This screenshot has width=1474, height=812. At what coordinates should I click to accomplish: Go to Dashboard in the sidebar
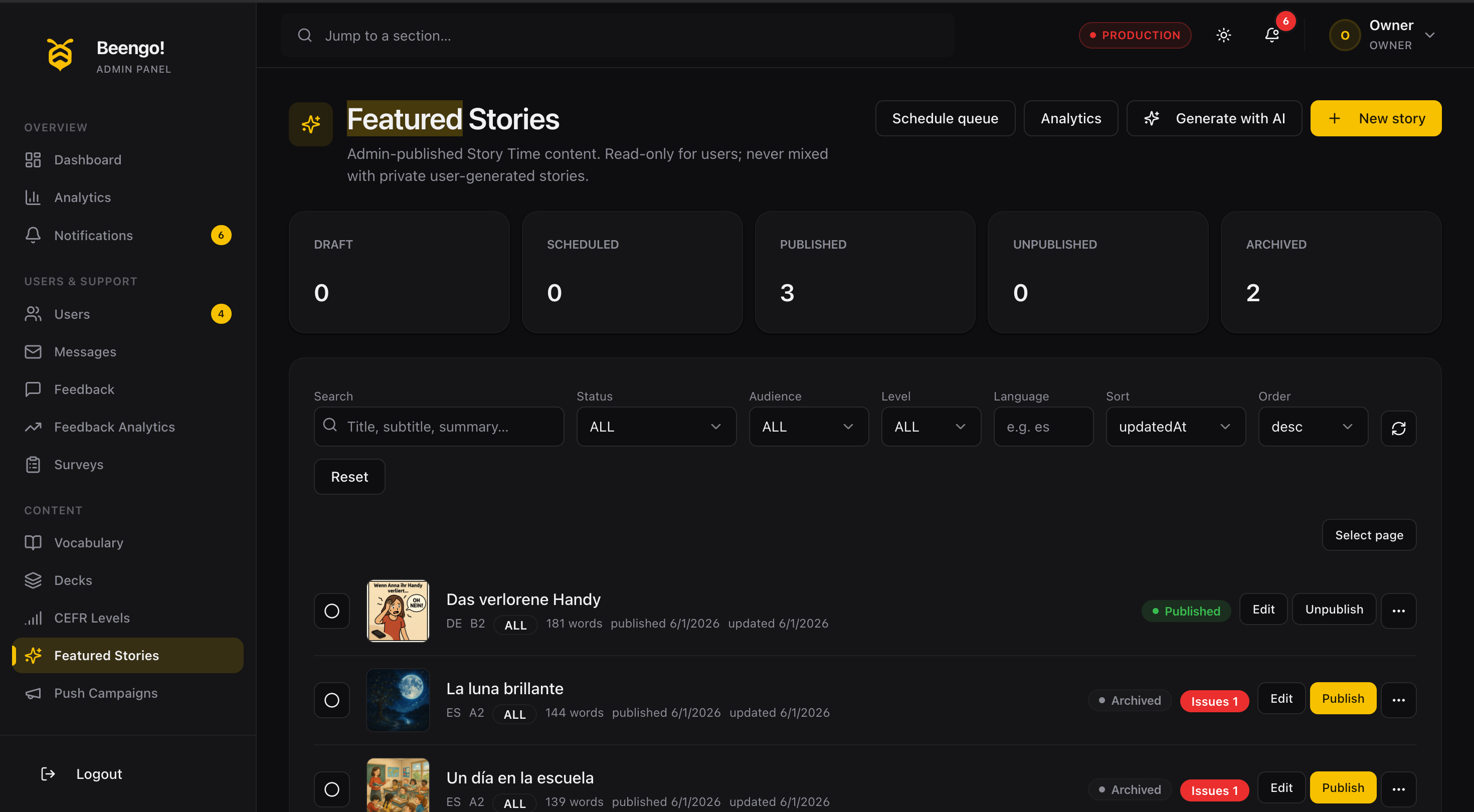(x=128, y=160)
